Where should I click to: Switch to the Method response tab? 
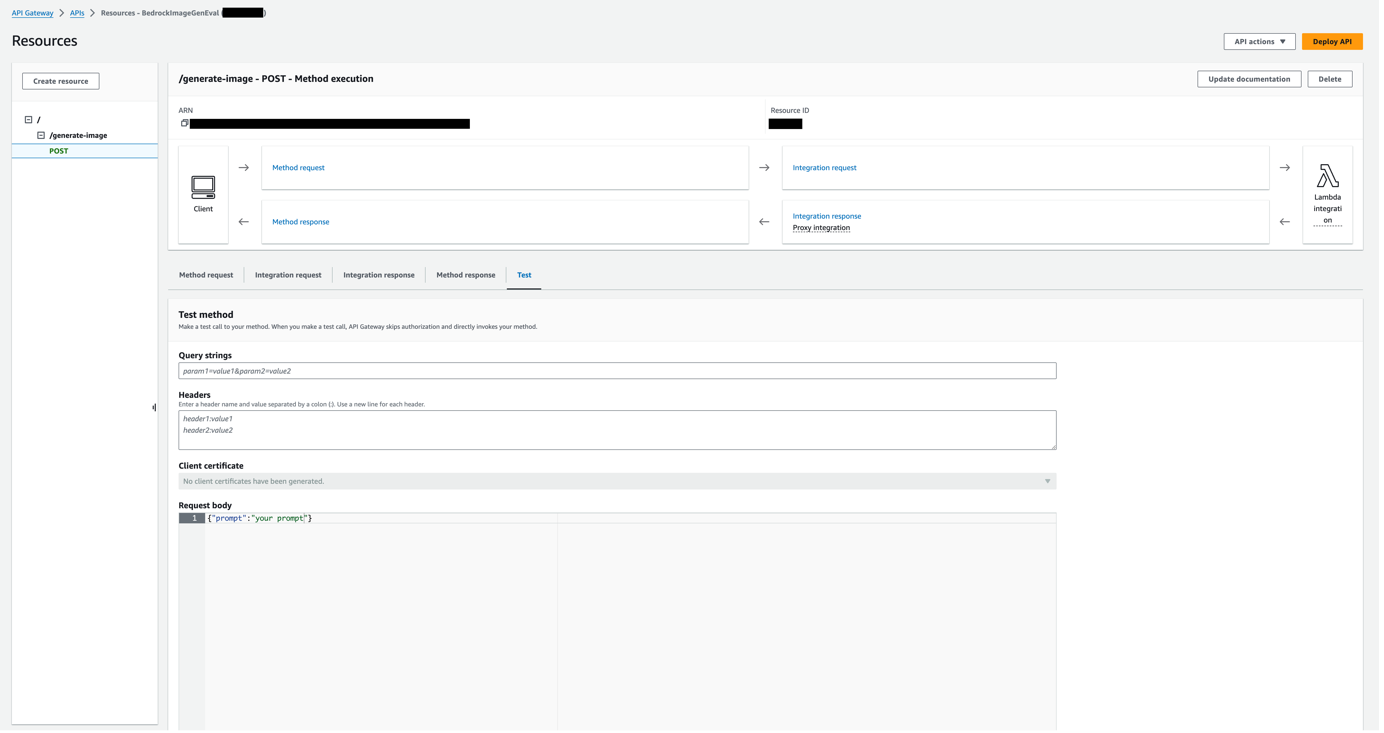(465, 274)
